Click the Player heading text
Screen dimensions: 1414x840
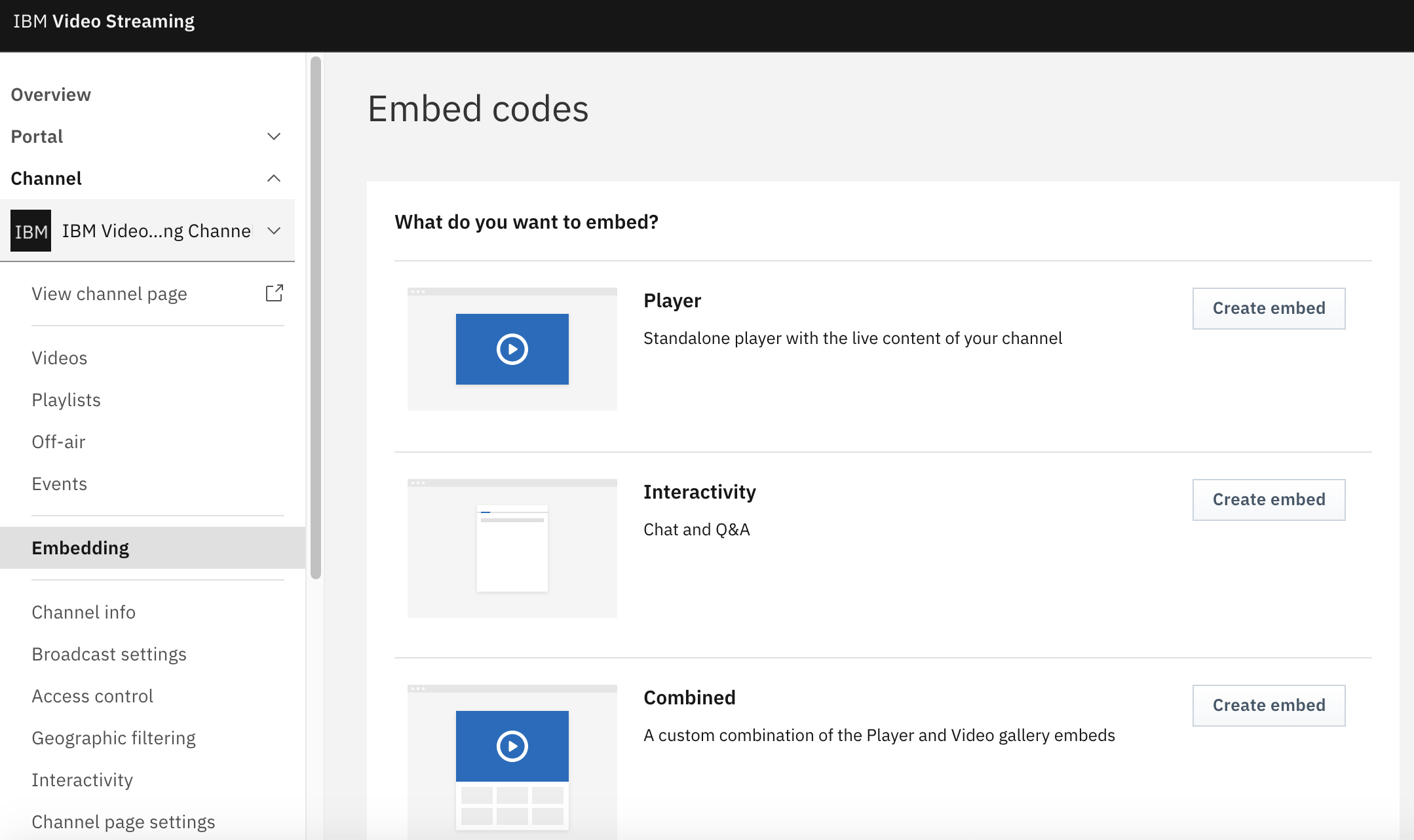pyautogui.click(x=672, y=301)
